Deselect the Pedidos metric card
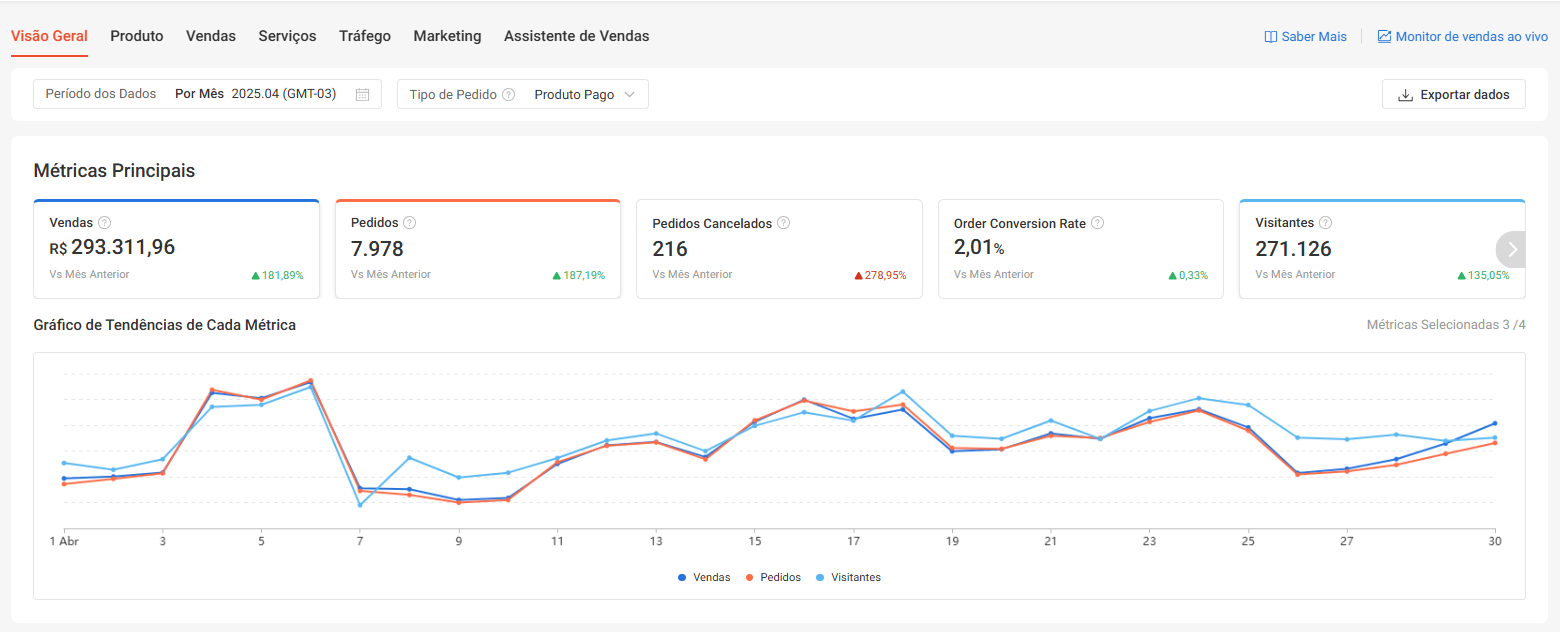 (478, 250)
